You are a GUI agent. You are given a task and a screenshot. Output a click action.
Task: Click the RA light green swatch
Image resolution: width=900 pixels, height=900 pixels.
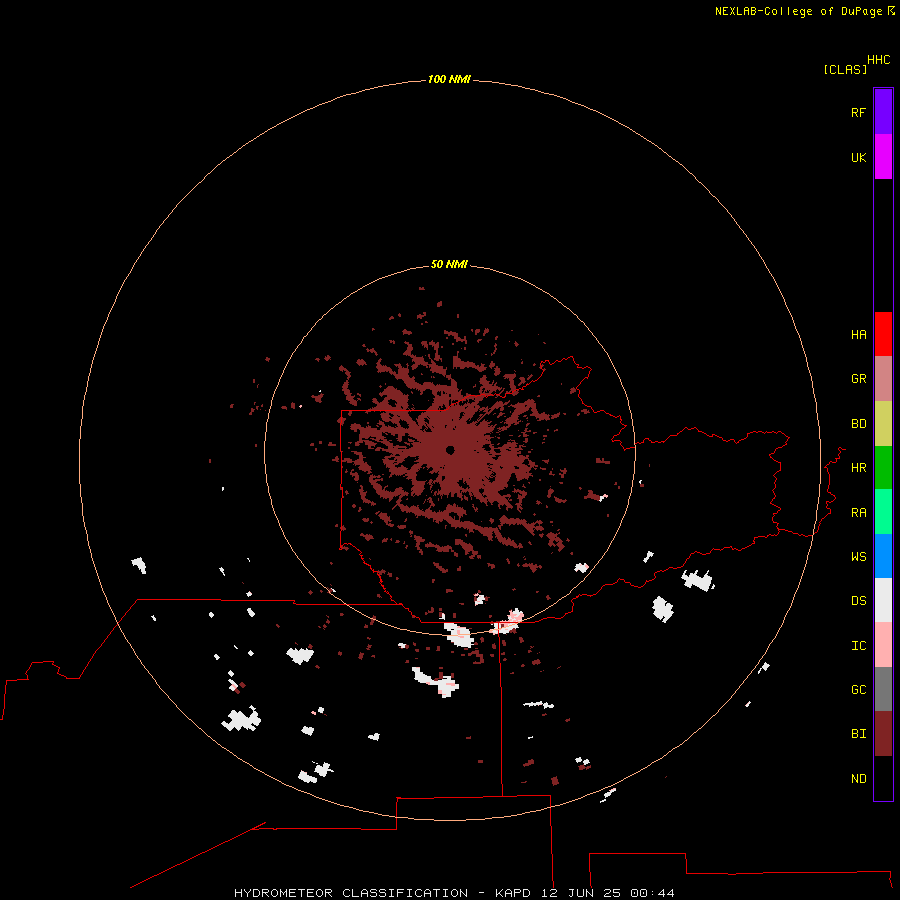pos(883,512)
